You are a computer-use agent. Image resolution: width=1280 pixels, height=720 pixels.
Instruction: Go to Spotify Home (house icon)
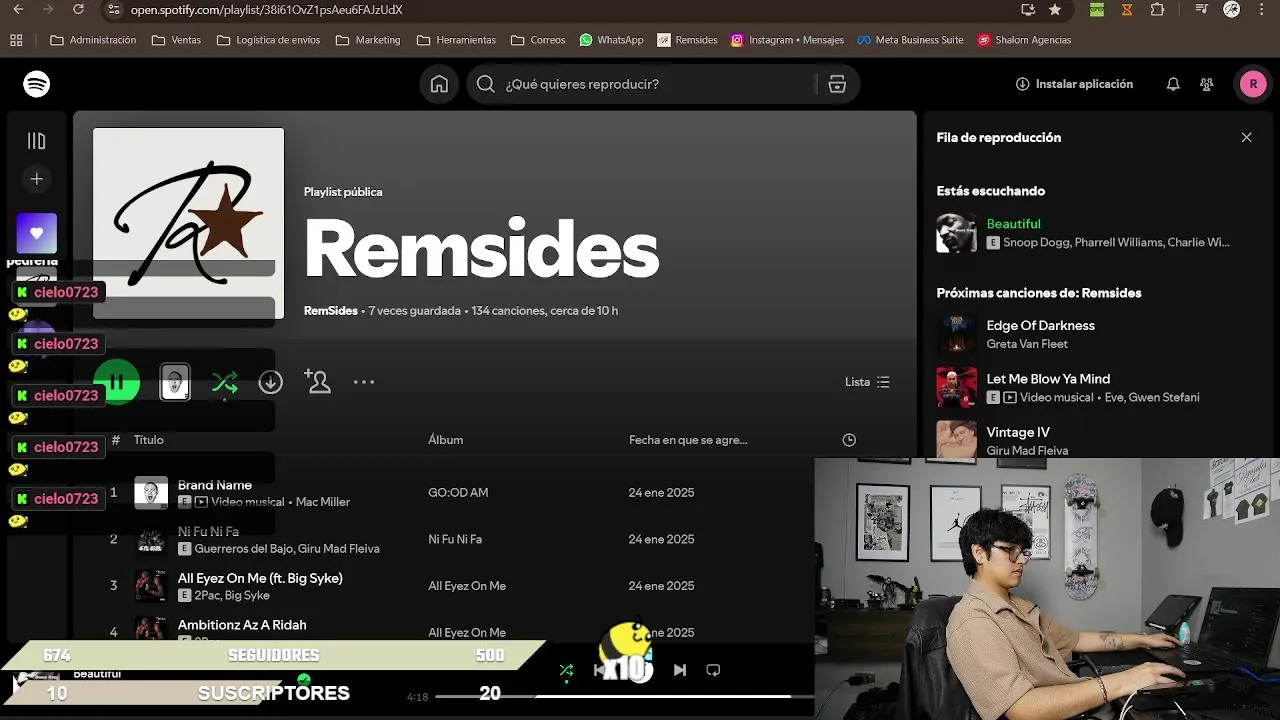439,84
